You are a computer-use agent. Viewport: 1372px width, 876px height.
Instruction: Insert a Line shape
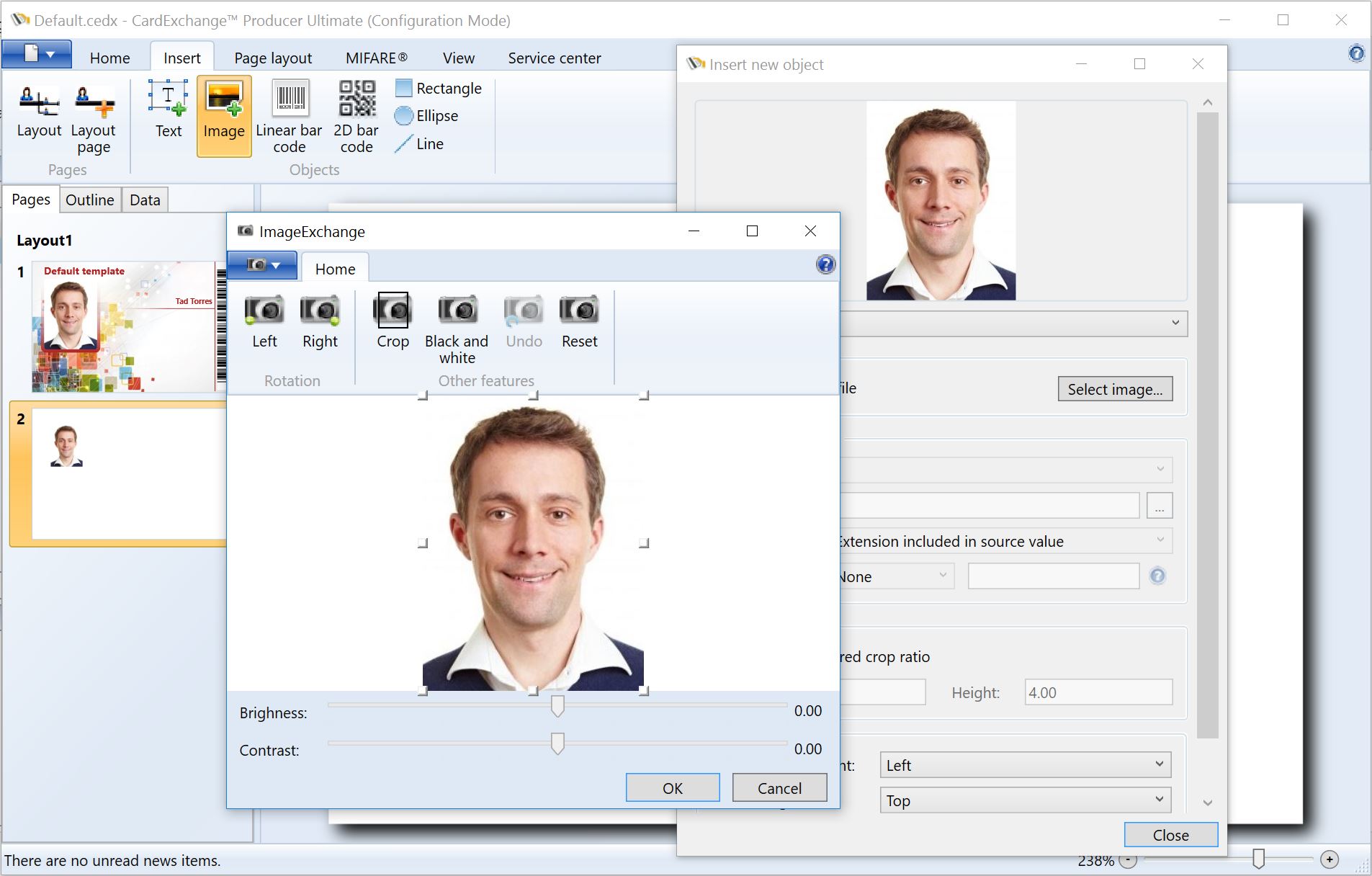coord(419,143)
